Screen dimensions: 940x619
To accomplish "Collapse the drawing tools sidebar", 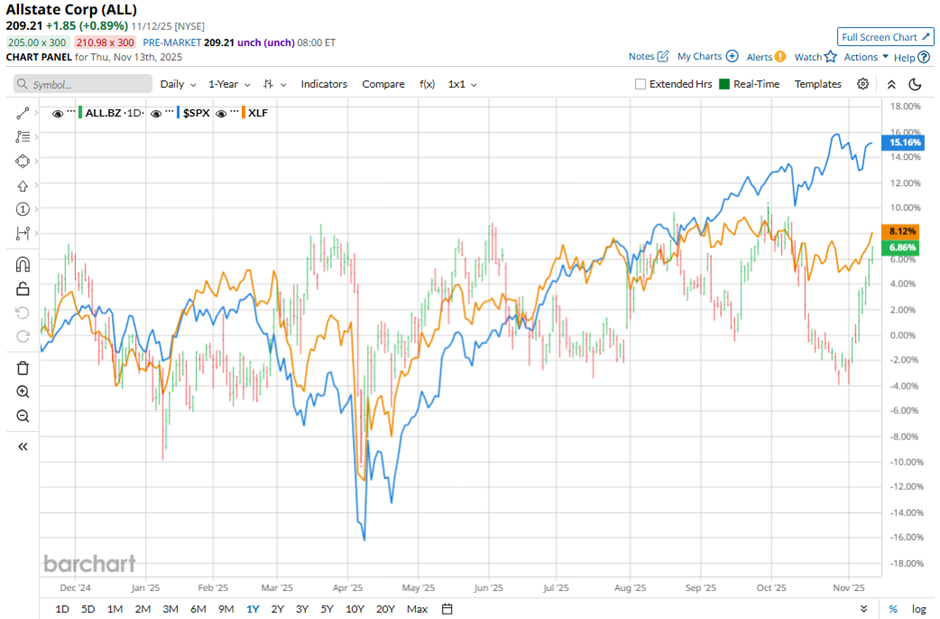I will point(23,446).
